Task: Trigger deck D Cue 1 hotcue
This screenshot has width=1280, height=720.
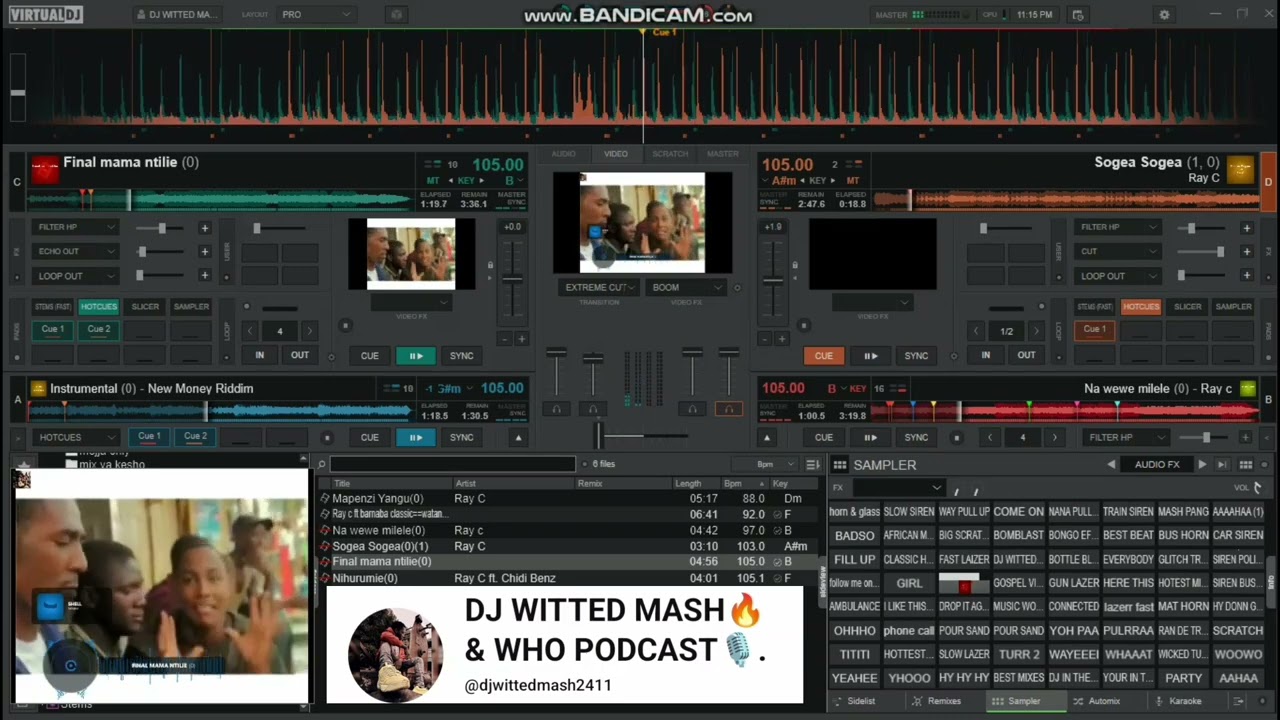Action: [1095, 329]
